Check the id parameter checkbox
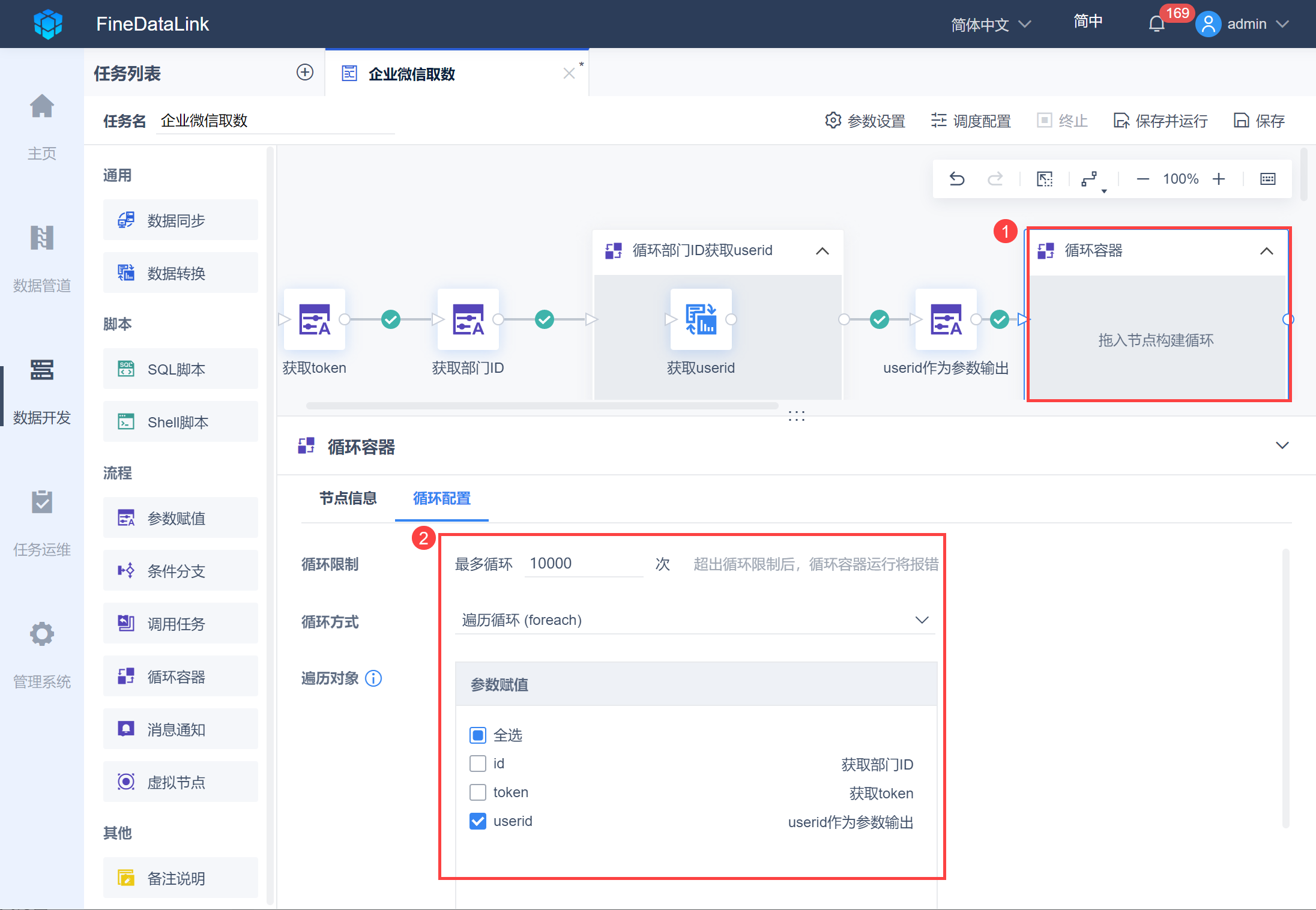 pos(478,764)
